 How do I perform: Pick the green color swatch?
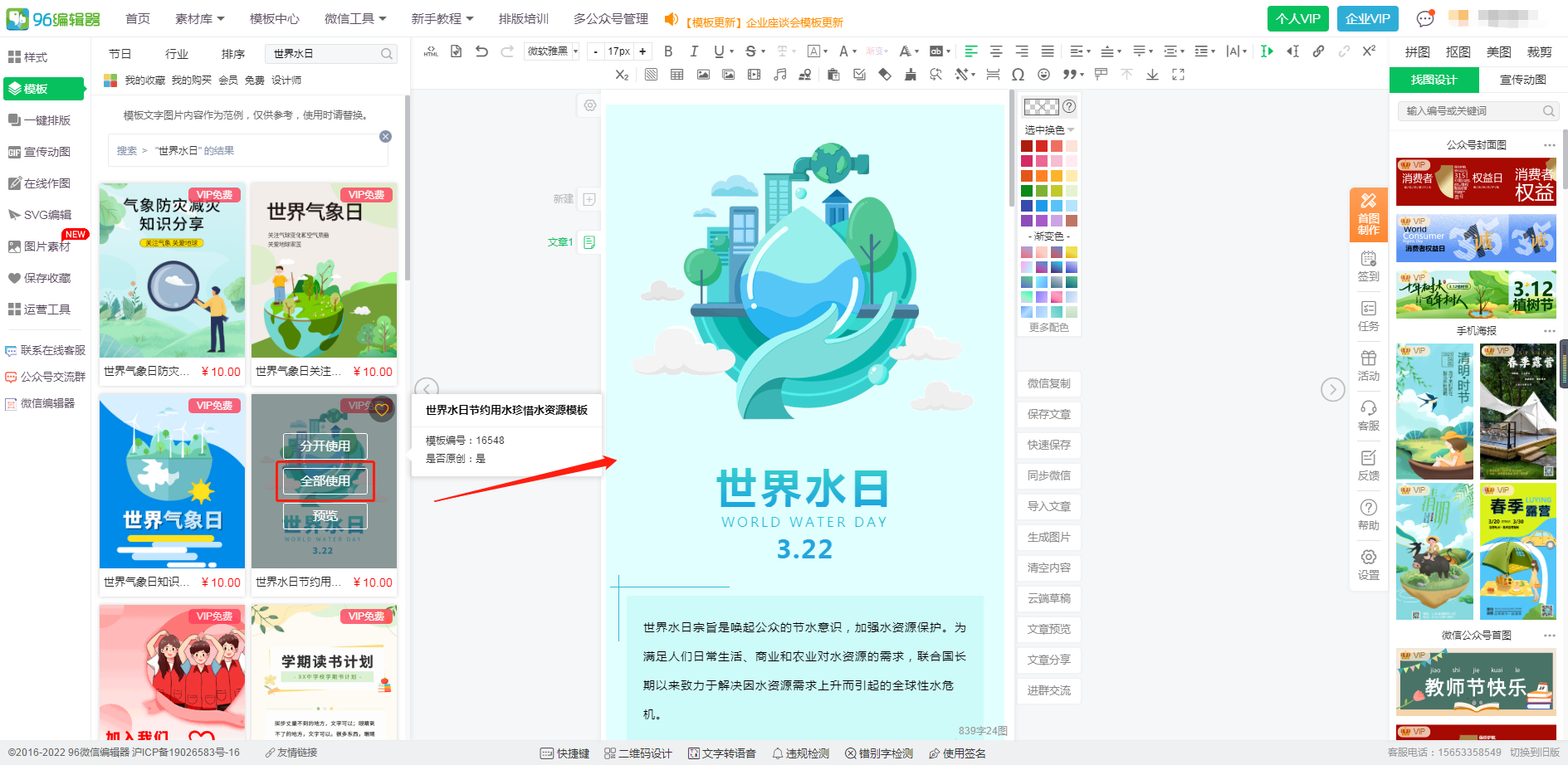click(1027, 191)
